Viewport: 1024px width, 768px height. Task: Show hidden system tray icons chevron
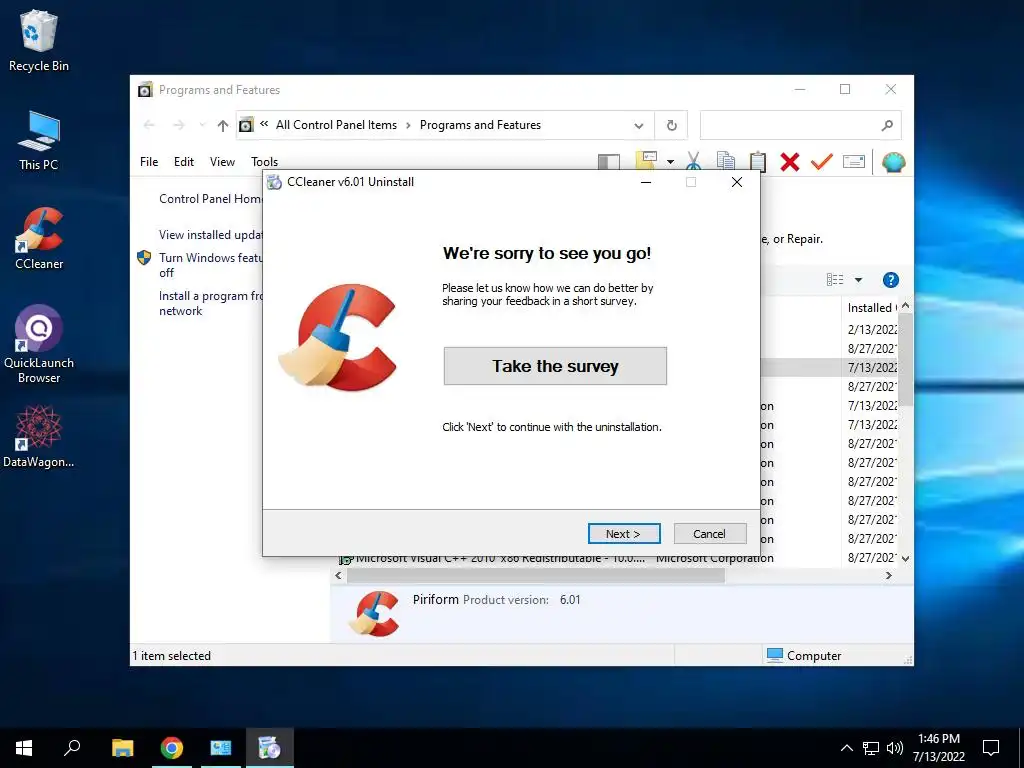pos(846,748)
